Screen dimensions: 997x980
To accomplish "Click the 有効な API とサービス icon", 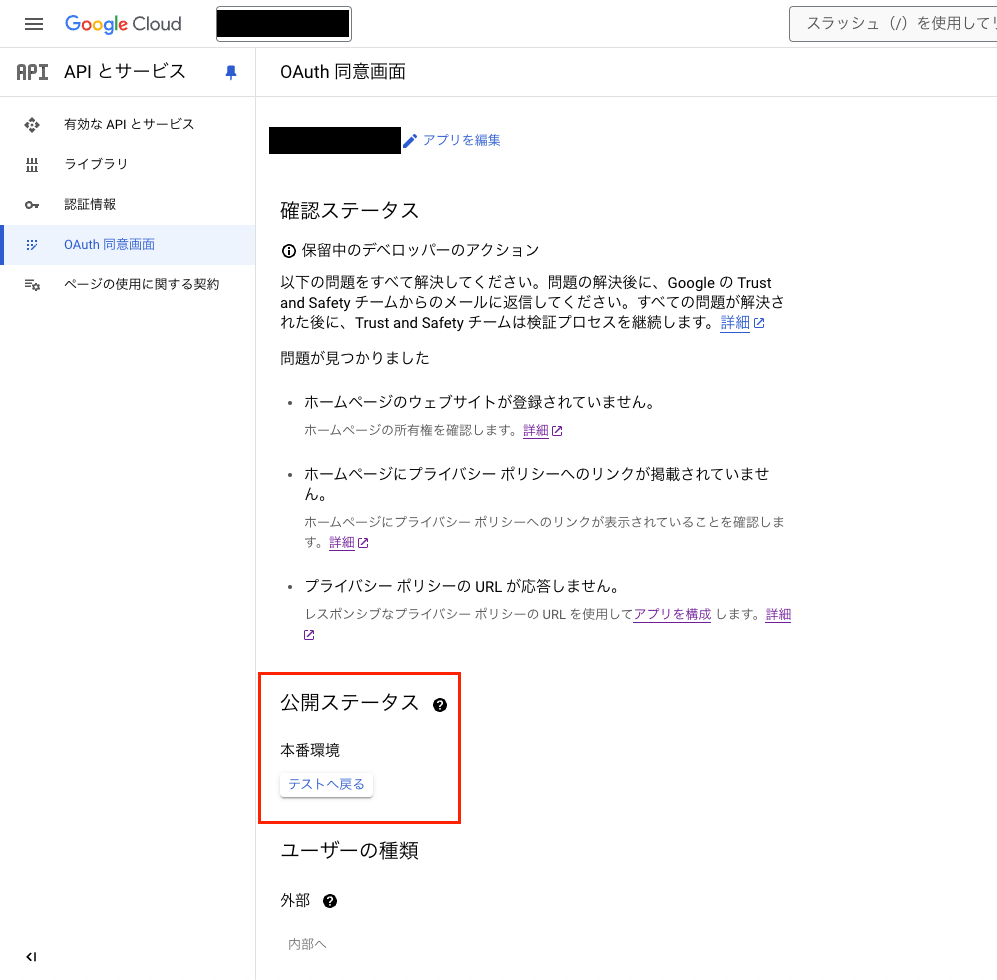I will tap(32, 125).
